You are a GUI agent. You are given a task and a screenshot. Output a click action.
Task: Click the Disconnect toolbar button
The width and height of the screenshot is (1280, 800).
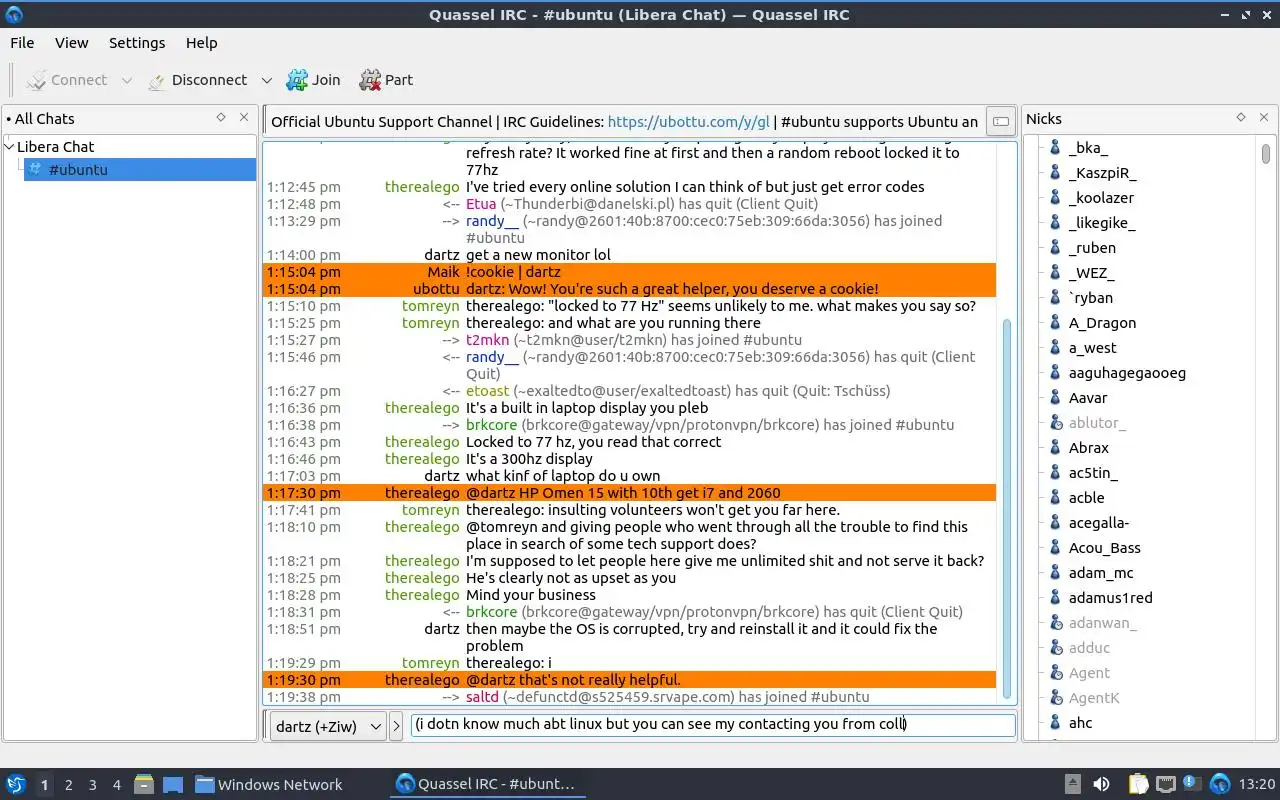pos(197,80)
